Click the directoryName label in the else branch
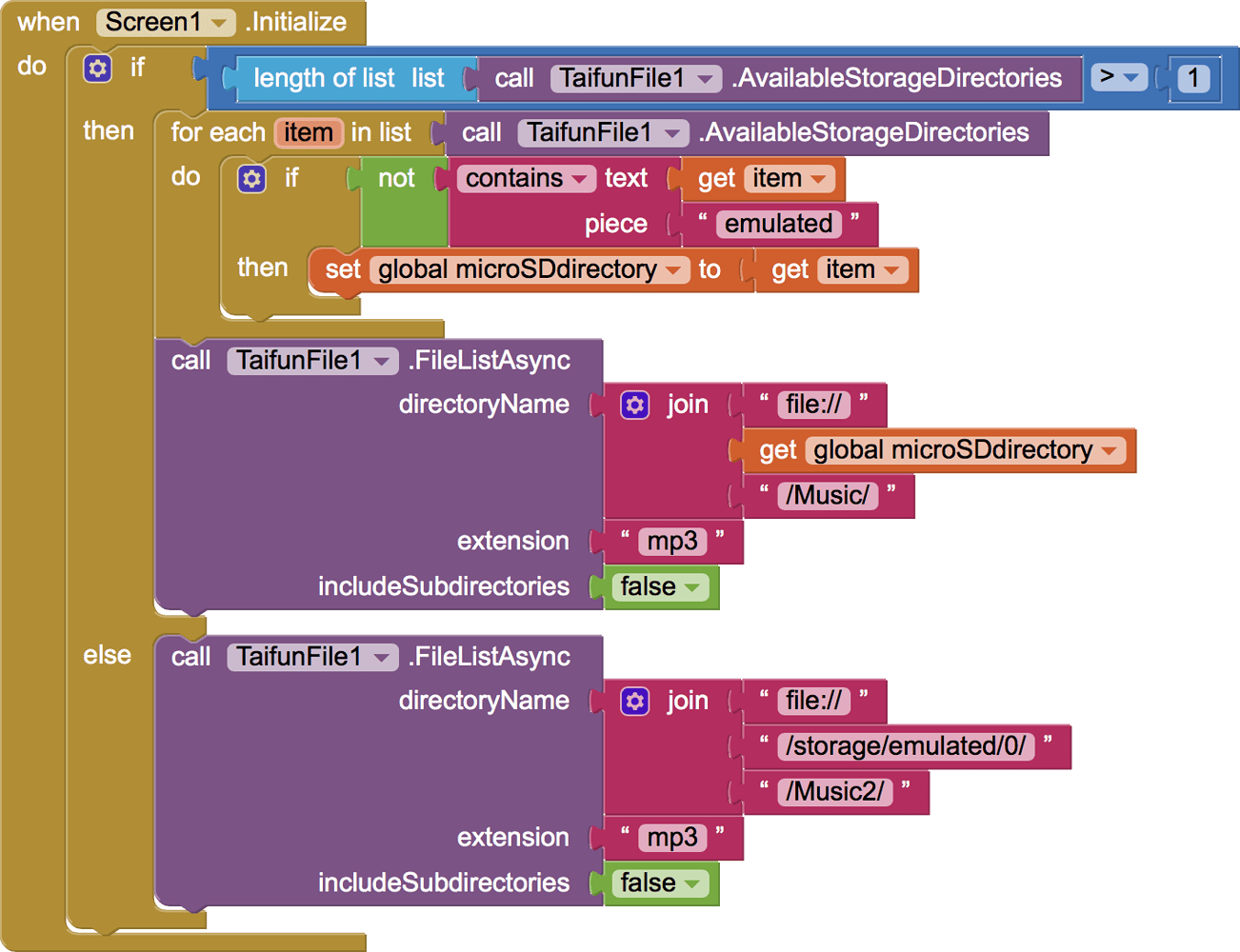The width and height of the screenshot is (1240, 952). pyautogui.click(x=484, y=701)
